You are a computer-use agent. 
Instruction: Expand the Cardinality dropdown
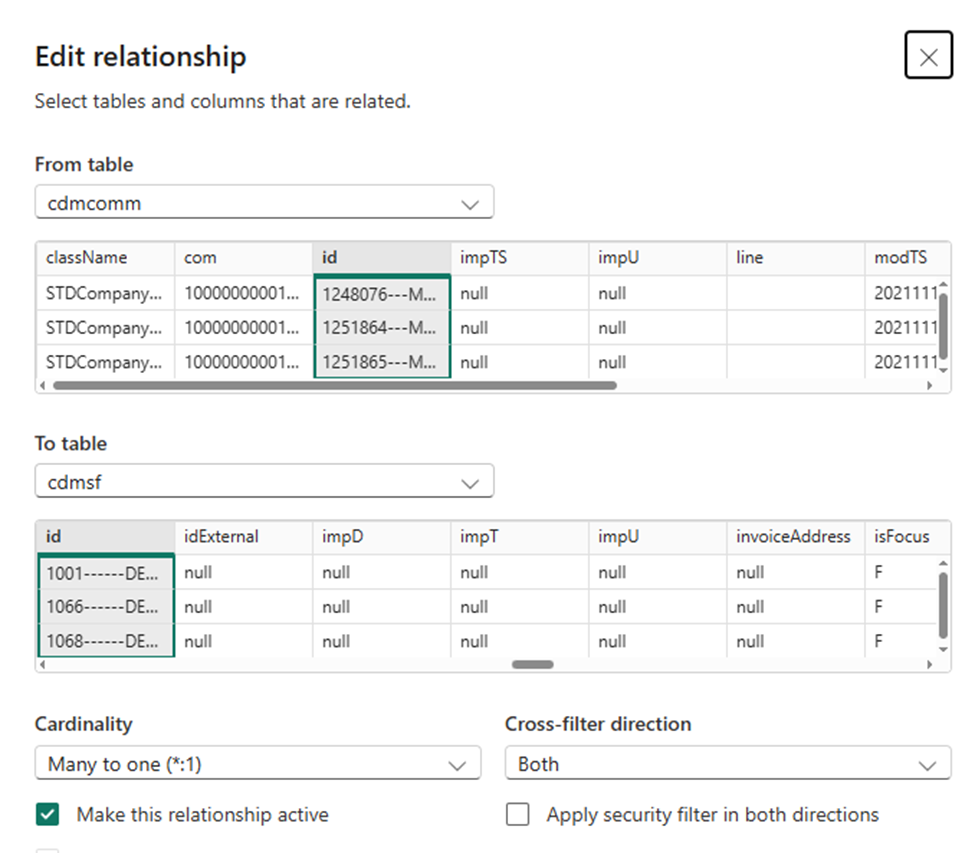coord(258,763)
